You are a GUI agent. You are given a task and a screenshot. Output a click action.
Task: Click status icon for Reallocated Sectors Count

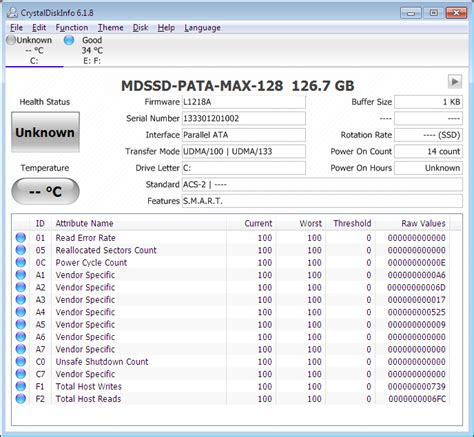pos(21,250)
